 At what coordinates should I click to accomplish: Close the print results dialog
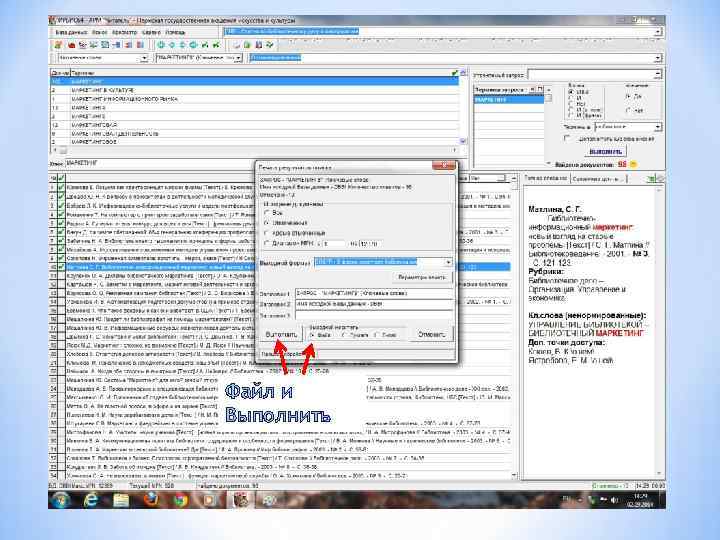pyautogui.click(x=444, y=166)
